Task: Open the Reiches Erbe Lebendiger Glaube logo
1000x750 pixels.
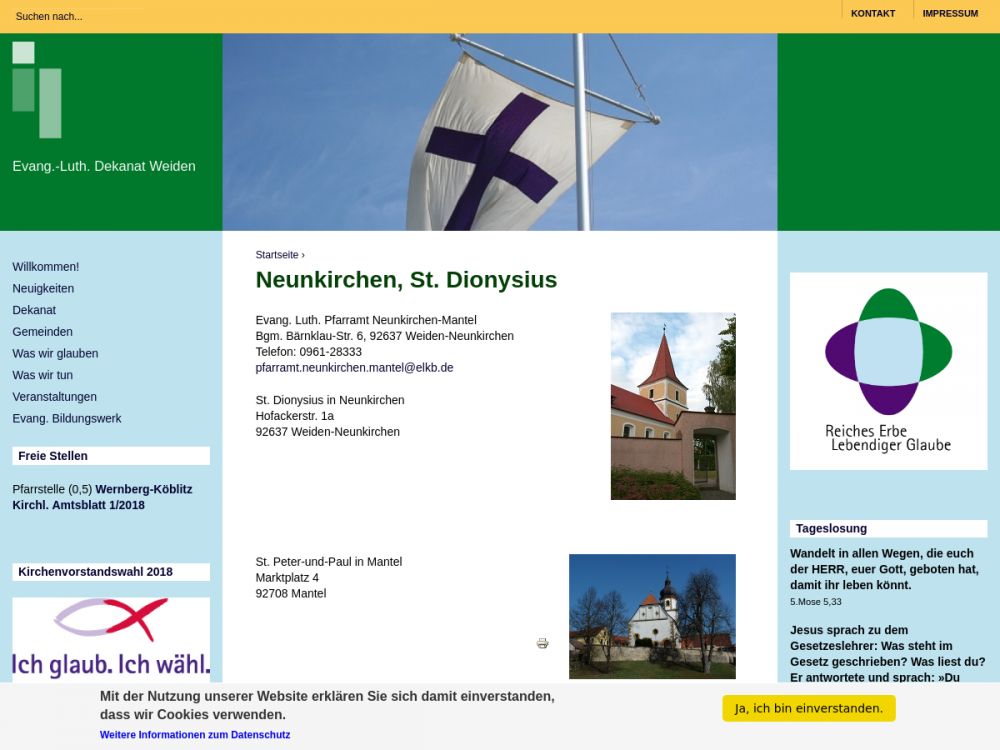Action: pos(888,371)
